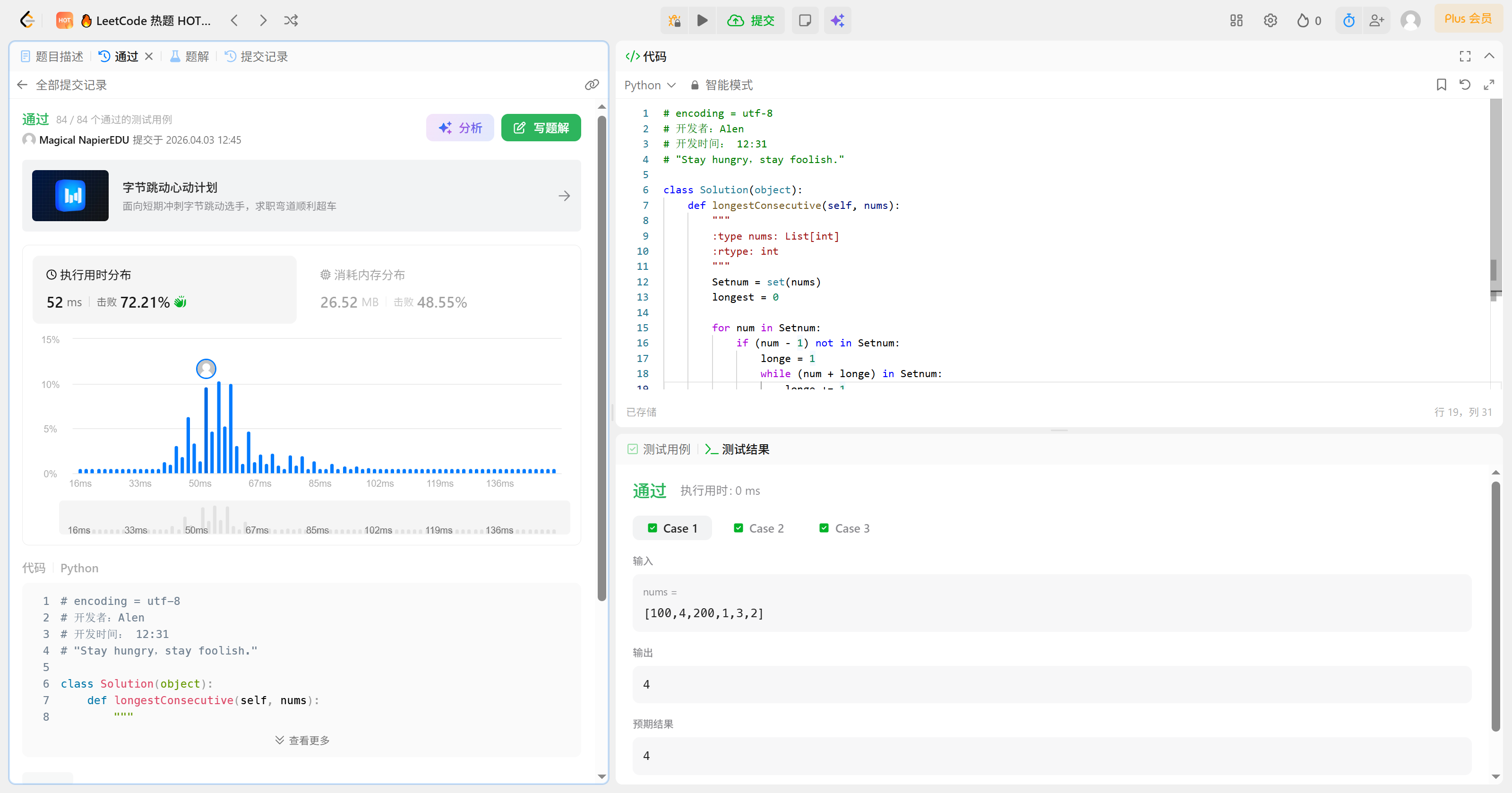
Task: Click the green 写题解 button
Action: point(541,128)
